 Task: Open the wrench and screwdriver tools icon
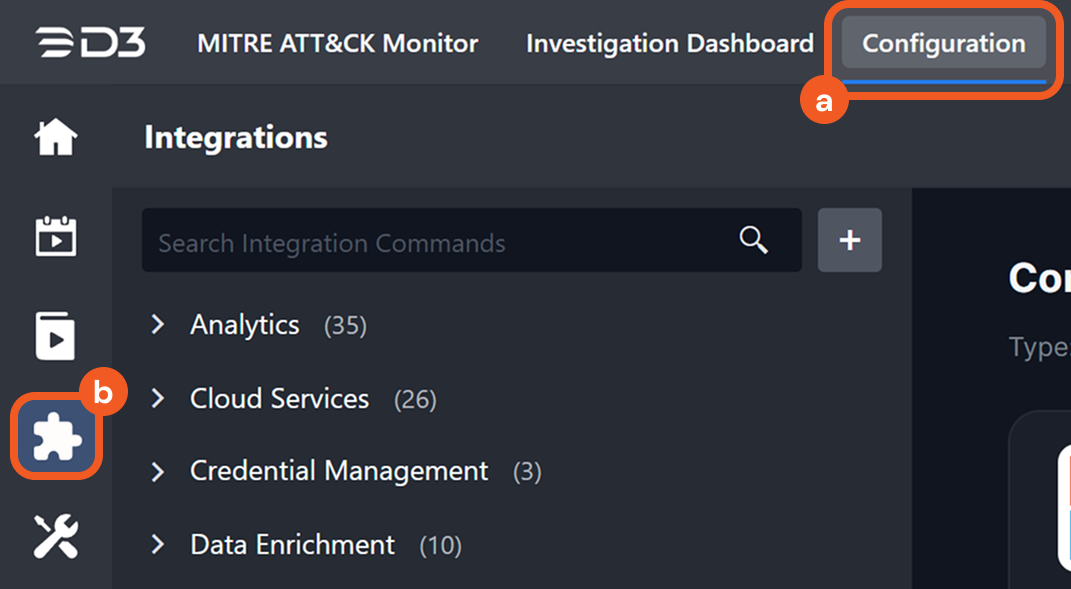click(56, 536)
